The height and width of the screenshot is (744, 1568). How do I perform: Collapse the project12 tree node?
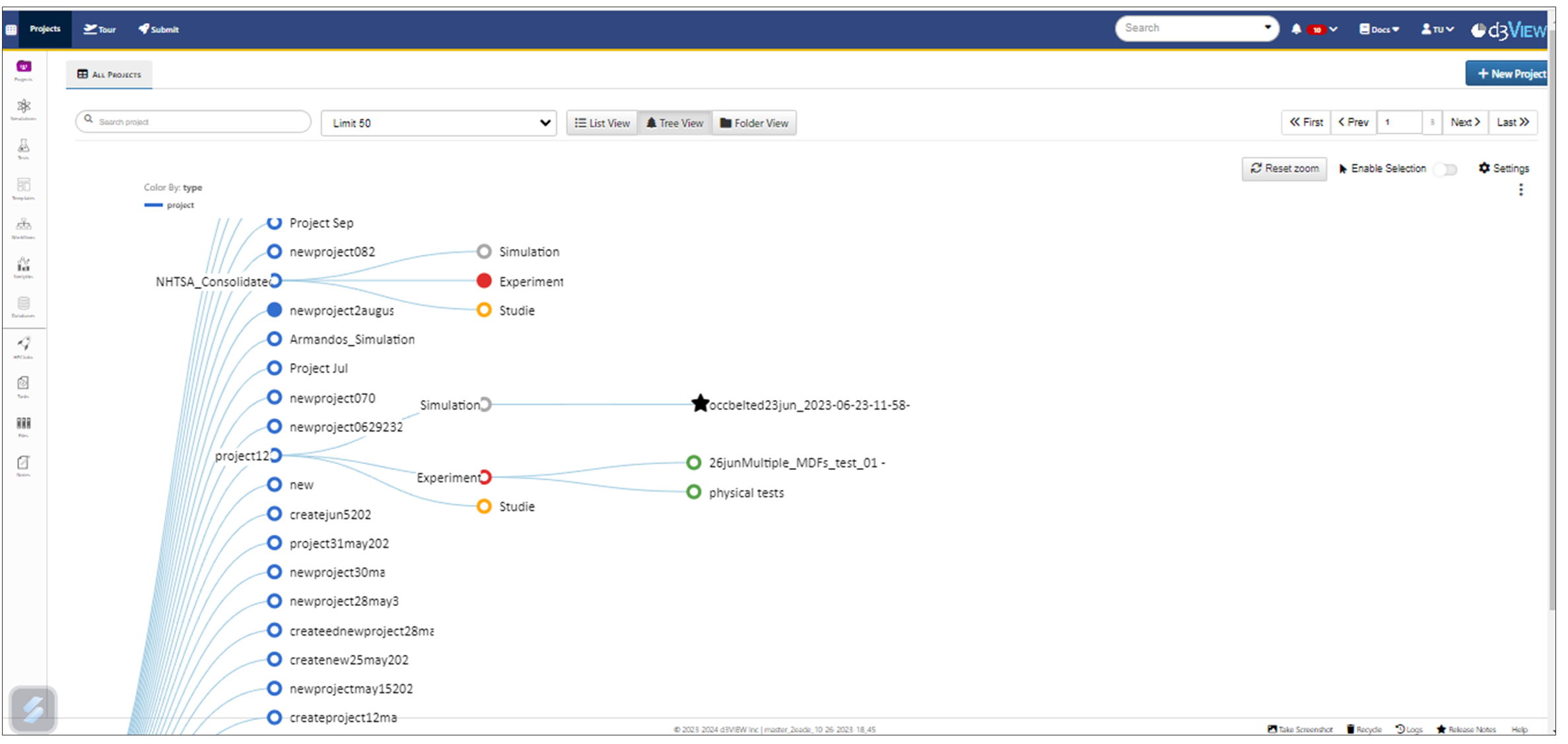click(x=275, y=456)
